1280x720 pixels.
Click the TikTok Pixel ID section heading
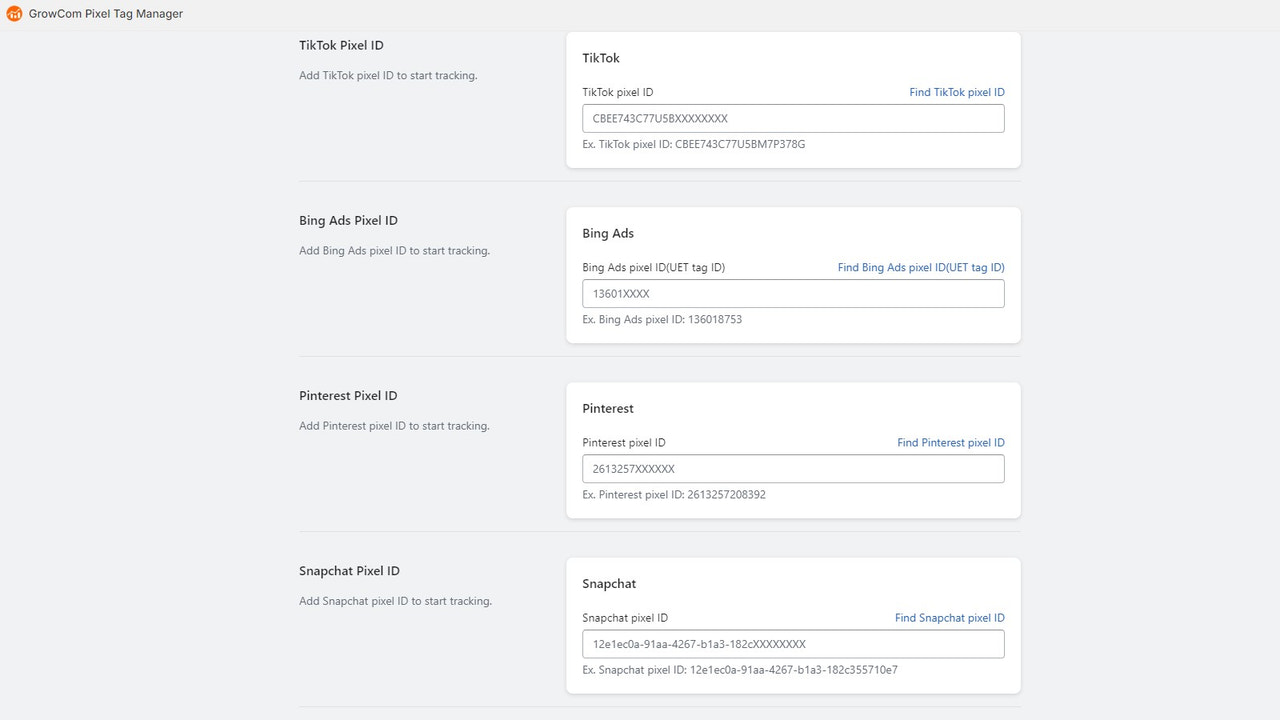(x=341, y=46)
